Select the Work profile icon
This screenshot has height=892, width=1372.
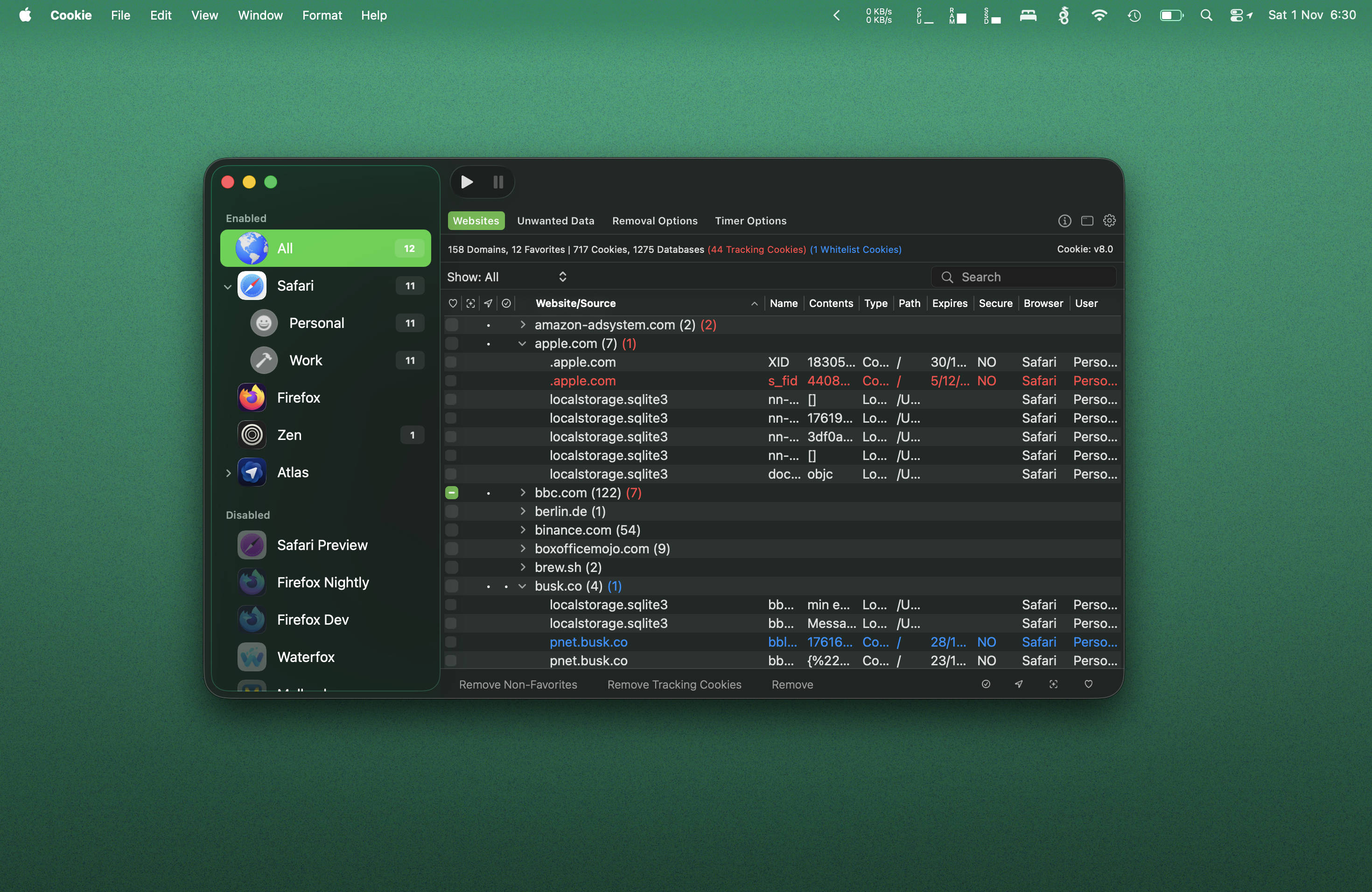264,361
